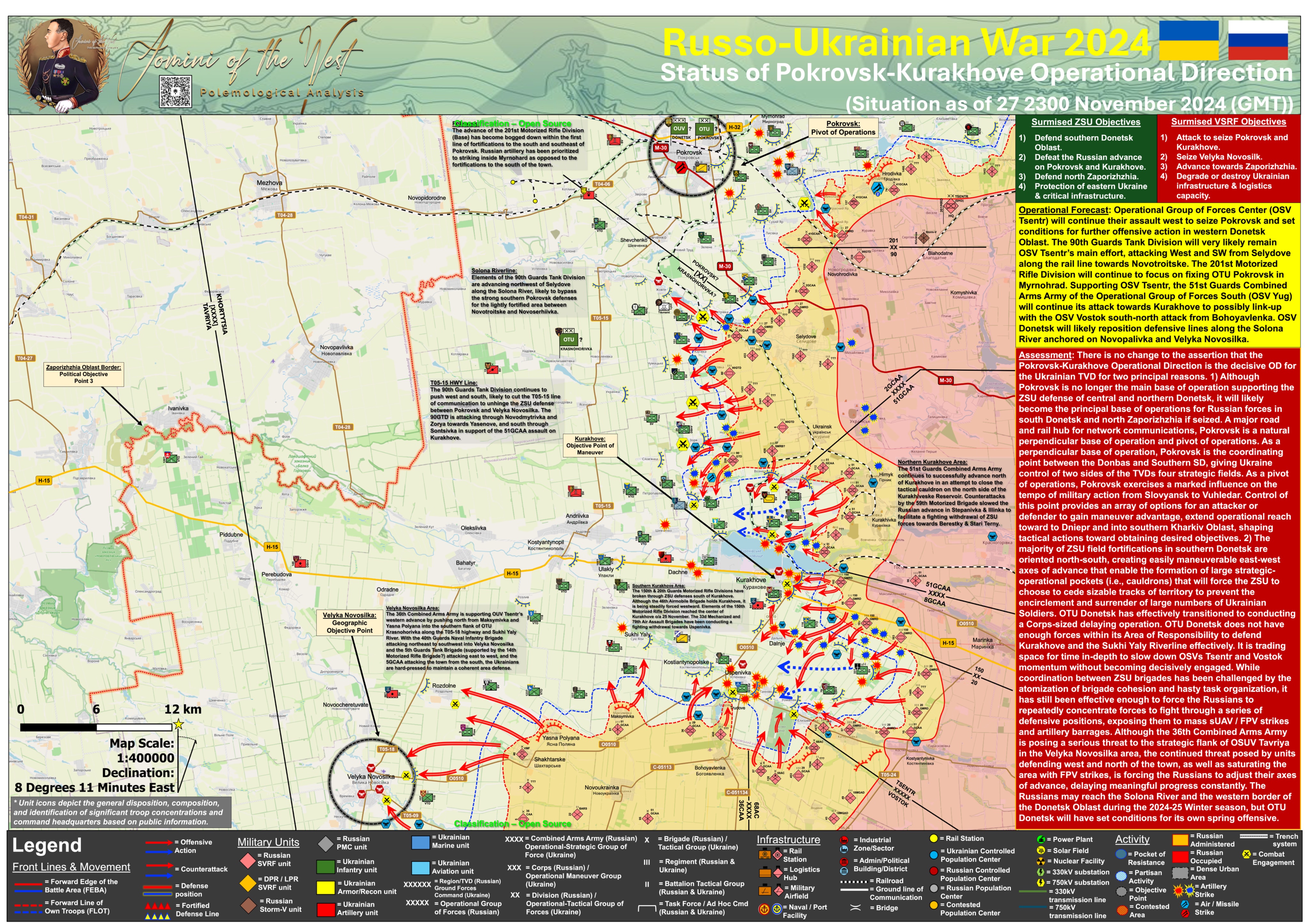Click the Power Plant legend icon
This screenshot has width=1310, height=924.
click(1041, 840)
